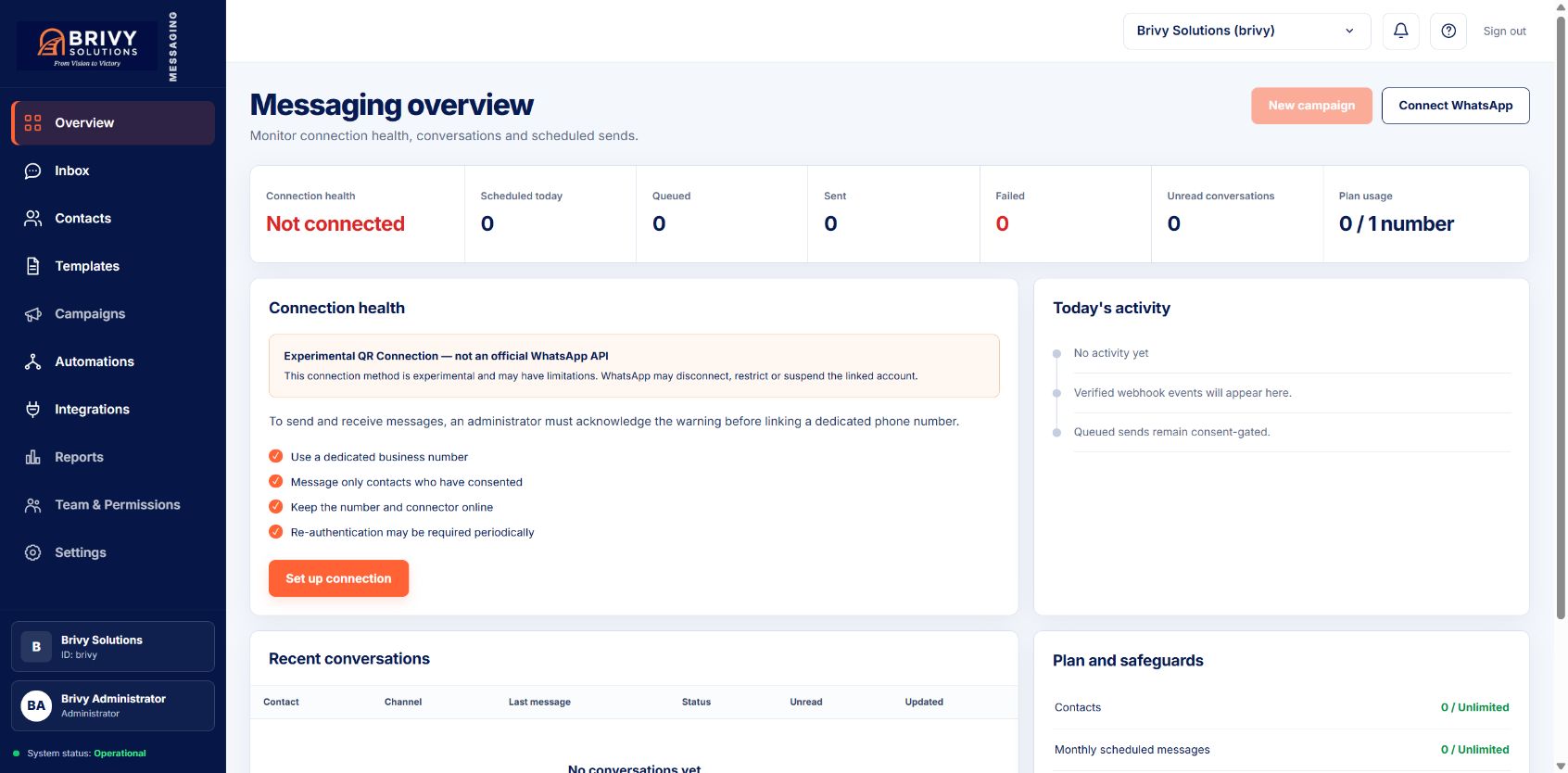
Task: Click the No activity yet entry
Action: click(1110, 353)
